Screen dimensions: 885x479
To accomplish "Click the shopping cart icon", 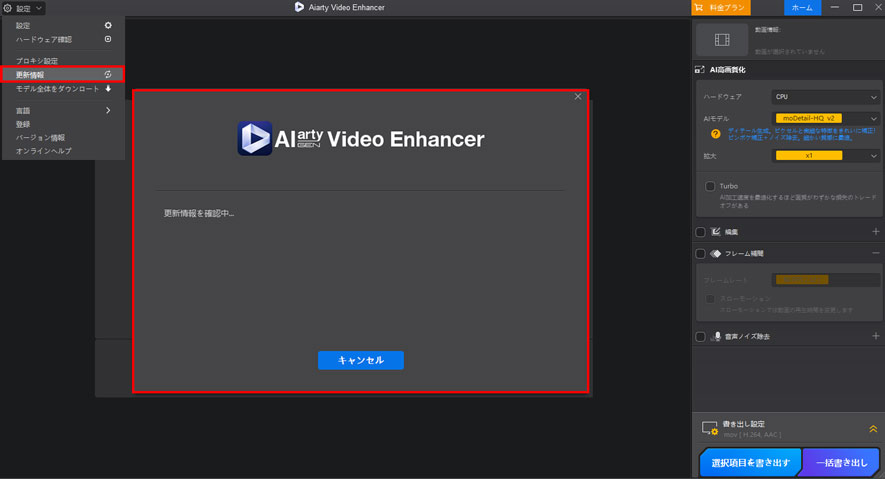I will pos(699,7).
